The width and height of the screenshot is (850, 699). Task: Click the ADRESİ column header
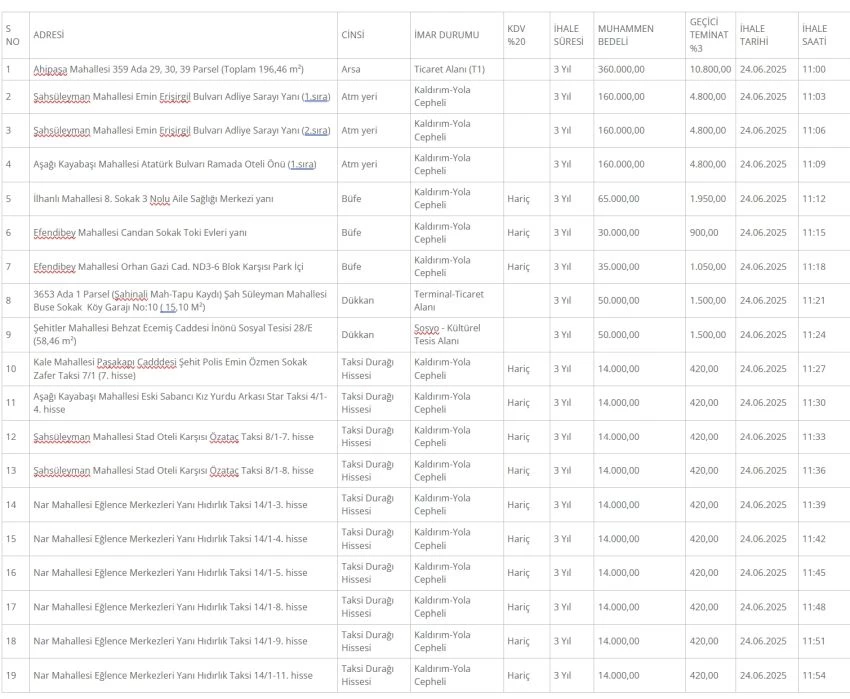click(x=48, y=34)
